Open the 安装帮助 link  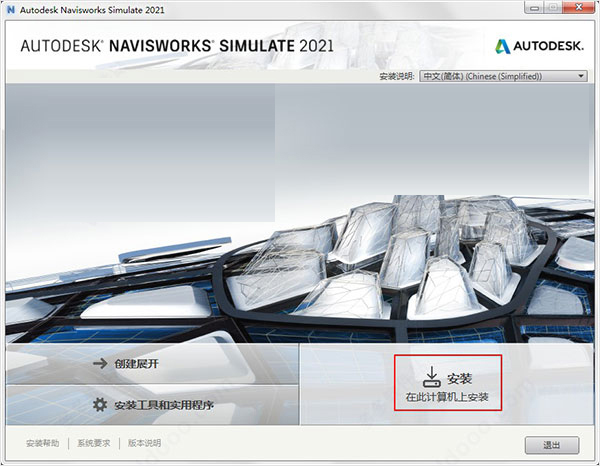point(43,443)
